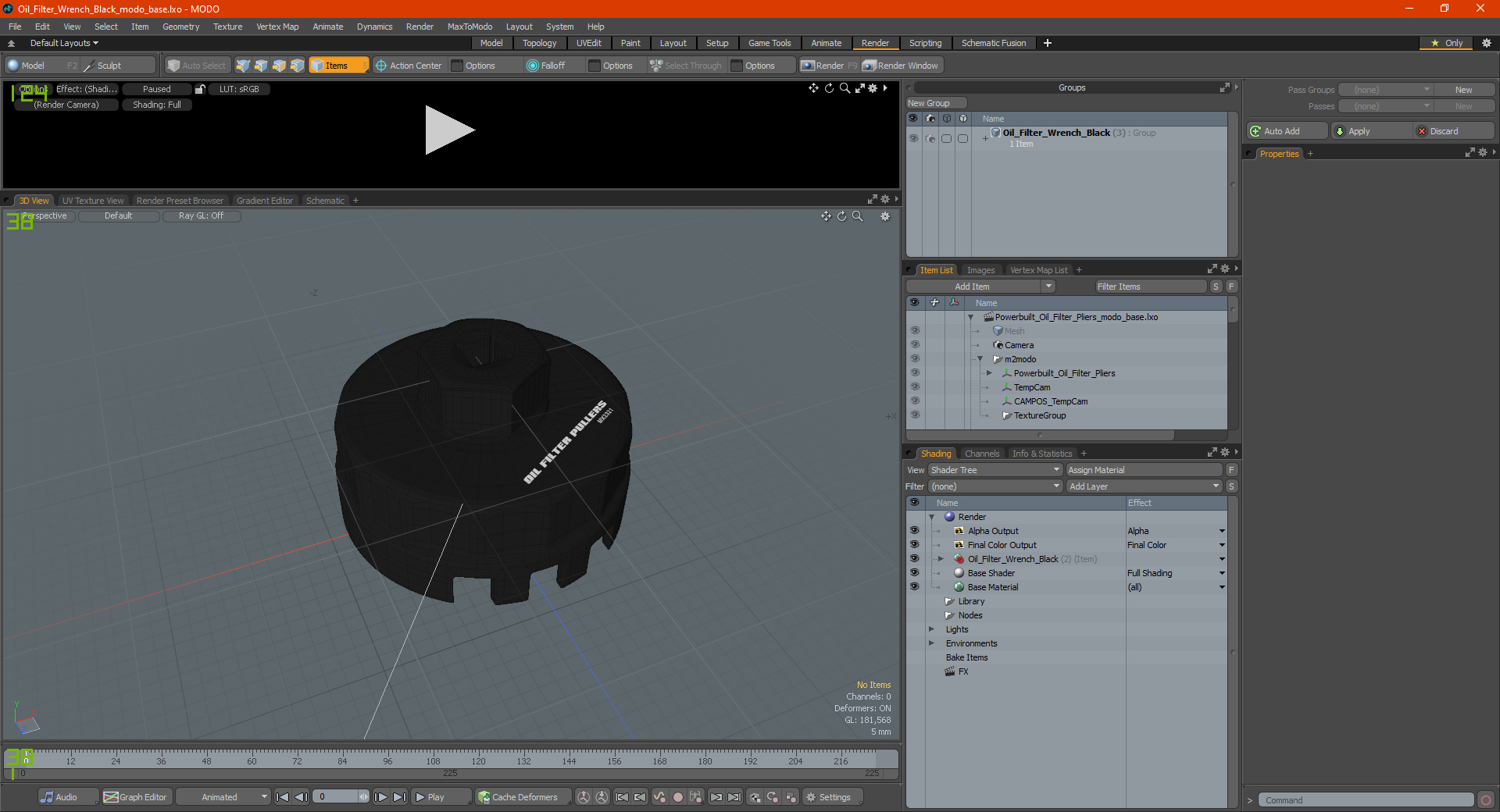Open 3D view gear settings
The height and width of the screenshot is (812, 1500).
pos(885,216)
